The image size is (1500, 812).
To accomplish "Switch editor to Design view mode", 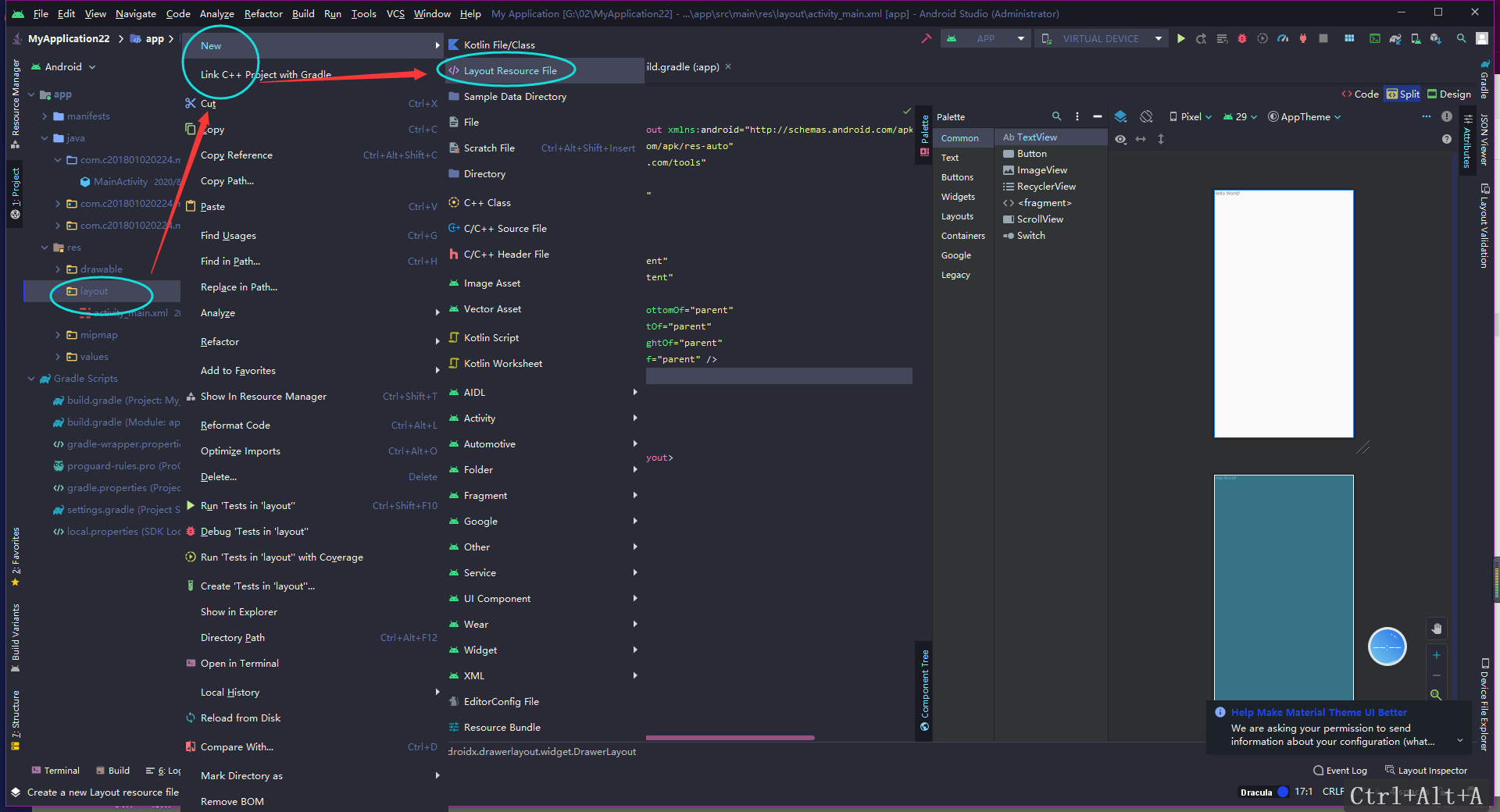I will [1449, 94].
